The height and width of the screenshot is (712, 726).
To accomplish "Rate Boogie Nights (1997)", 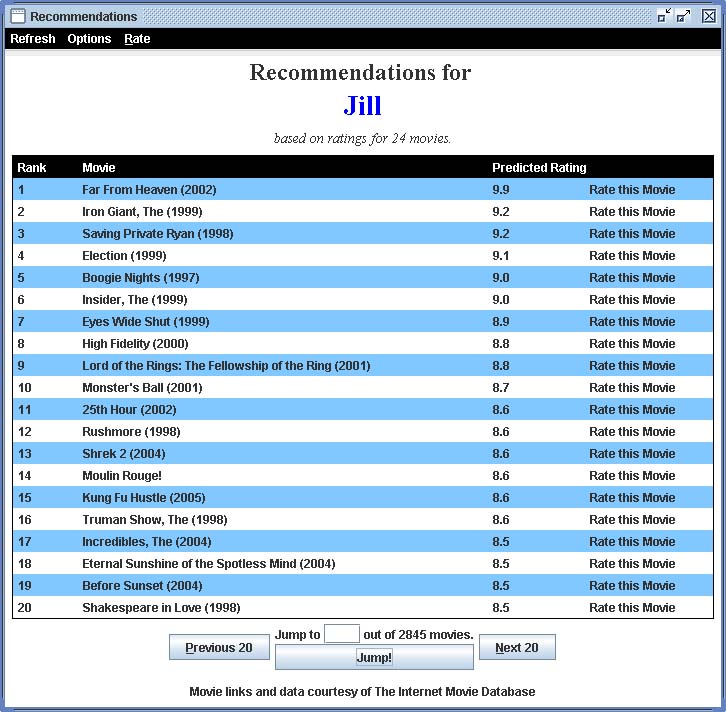I will (x=632, y=278).
